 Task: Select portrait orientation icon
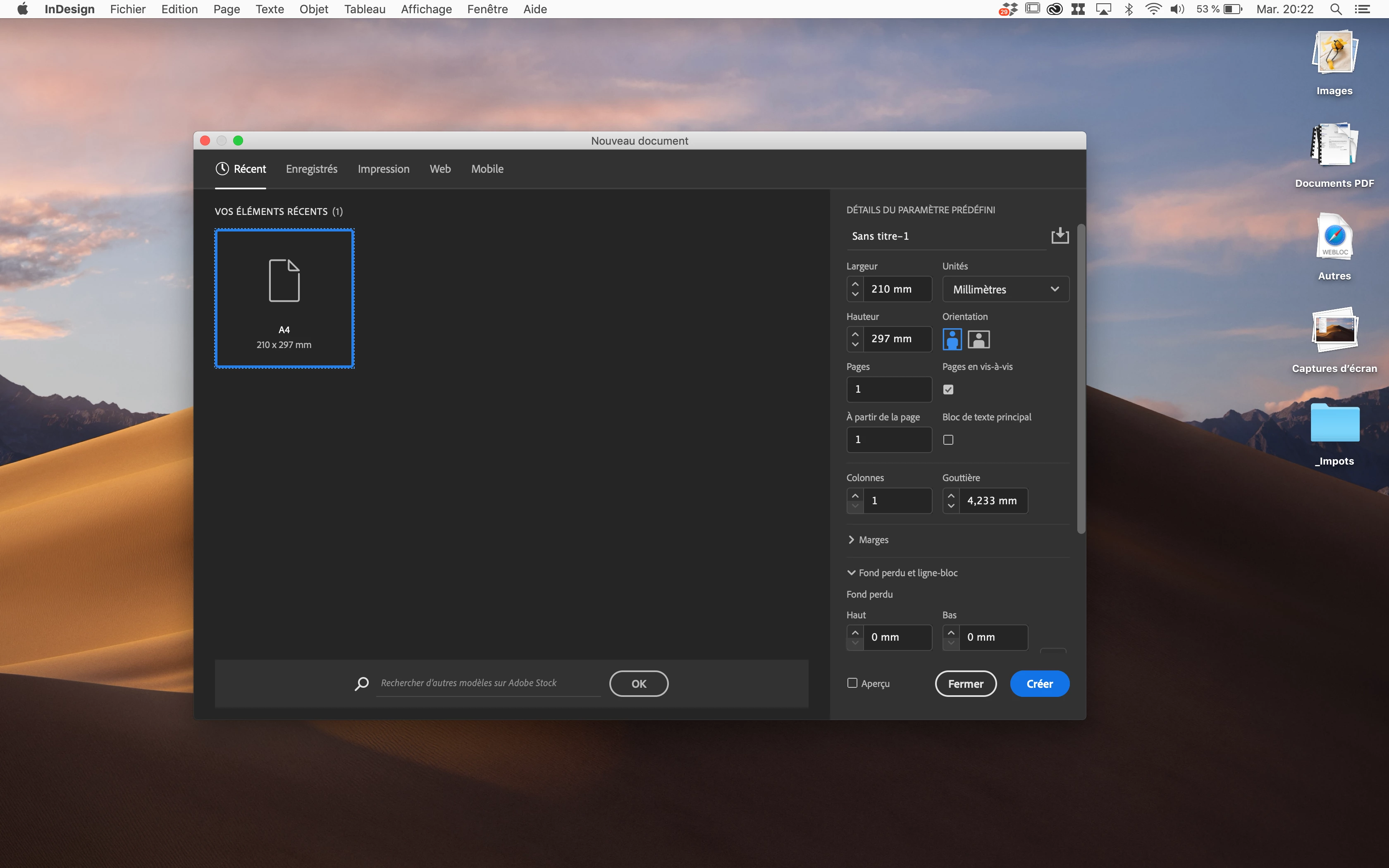pos(952,339)
